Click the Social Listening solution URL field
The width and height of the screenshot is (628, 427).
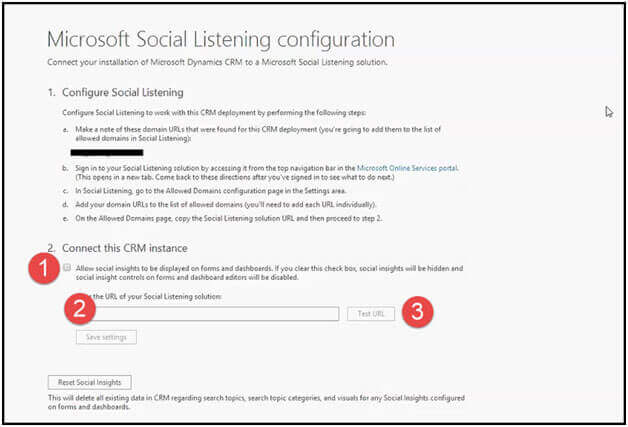click(207, 314)
